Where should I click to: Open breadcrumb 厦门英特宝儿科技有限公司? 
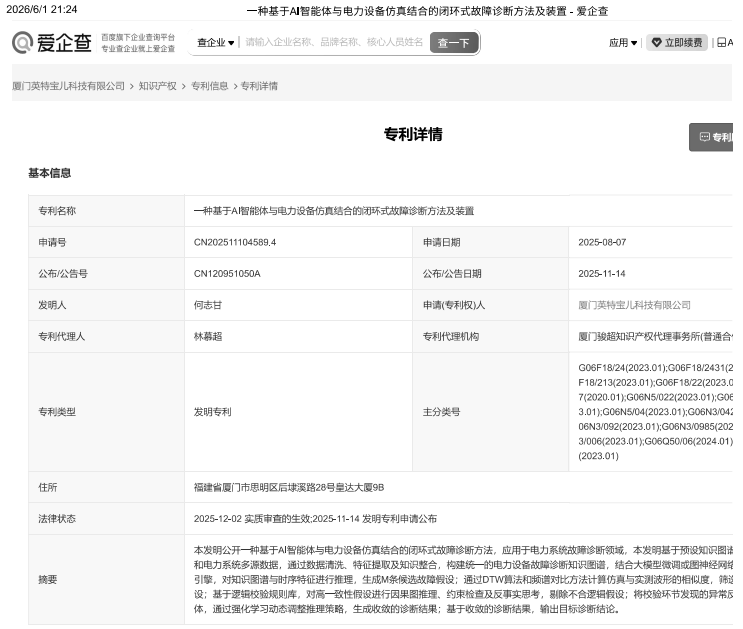click(68, 86)
